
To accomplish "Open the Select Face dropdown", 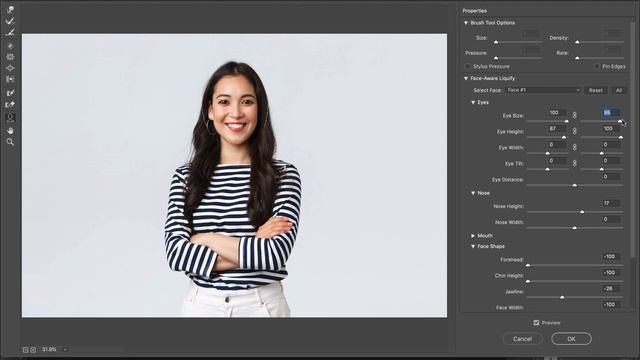I will (x=543, y=90).
